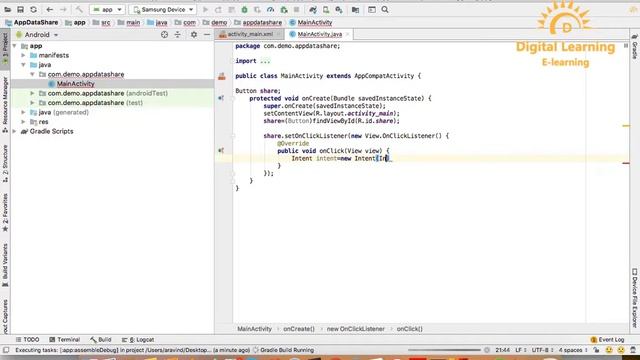The height and width of the screenshot is (360, 640).
Task: Open the Structure side tab
Action: tap(5, 164)
